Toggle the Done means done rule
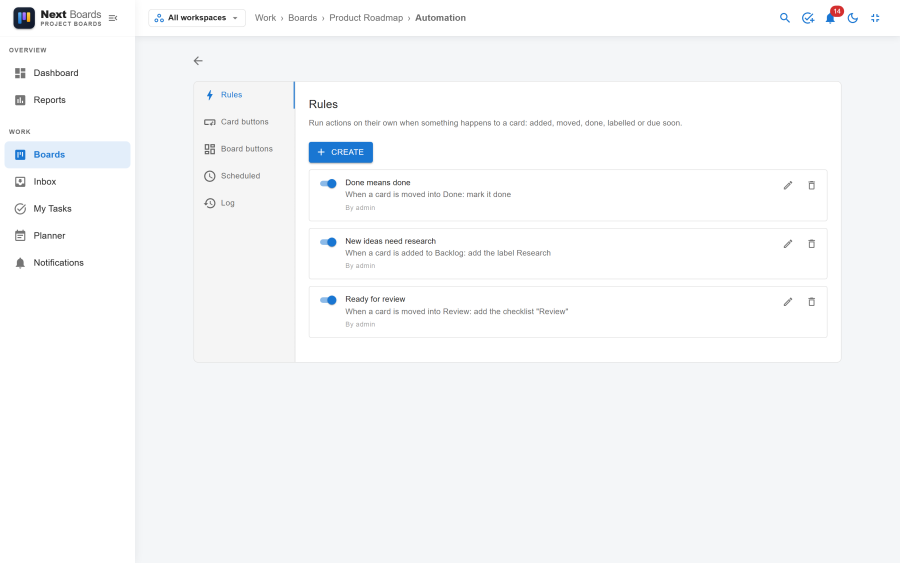The image size is (900, 563). click(x=328, y=184)
